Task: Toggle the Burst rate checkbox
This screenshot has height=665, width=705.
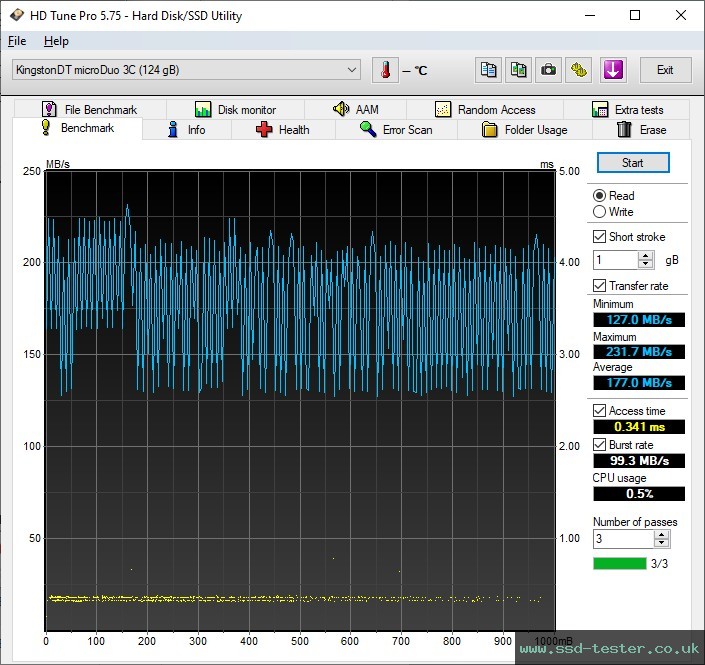Action: [x=599, y=445]
